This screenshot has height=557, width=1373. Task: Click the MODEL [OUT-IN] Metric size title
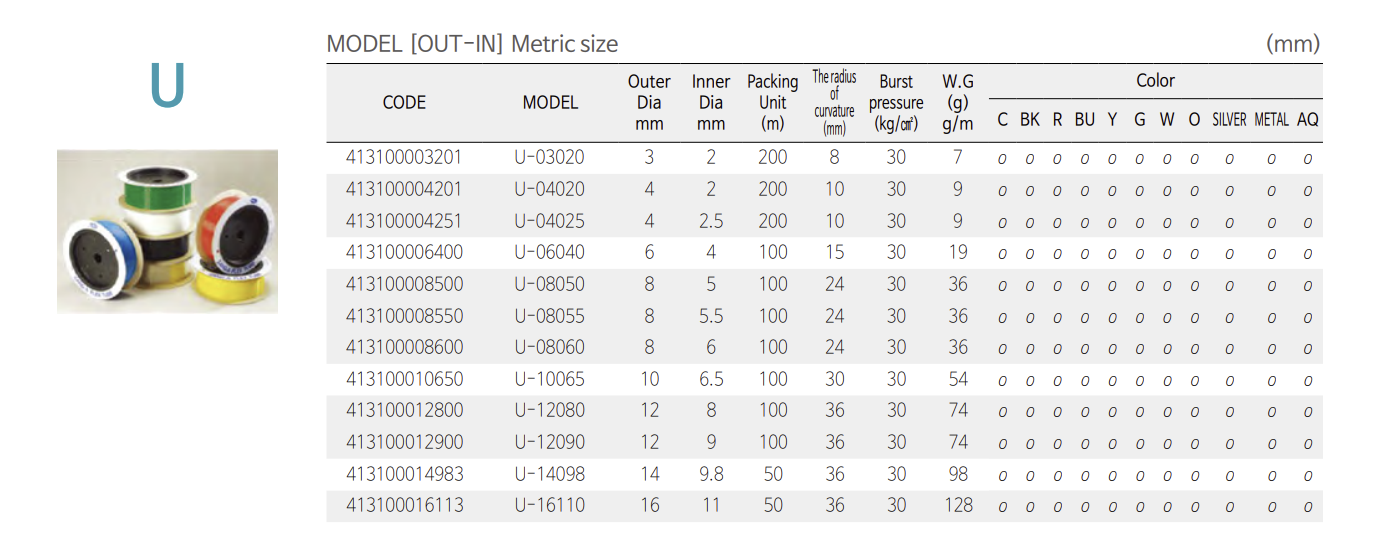(x=472, y=44)
